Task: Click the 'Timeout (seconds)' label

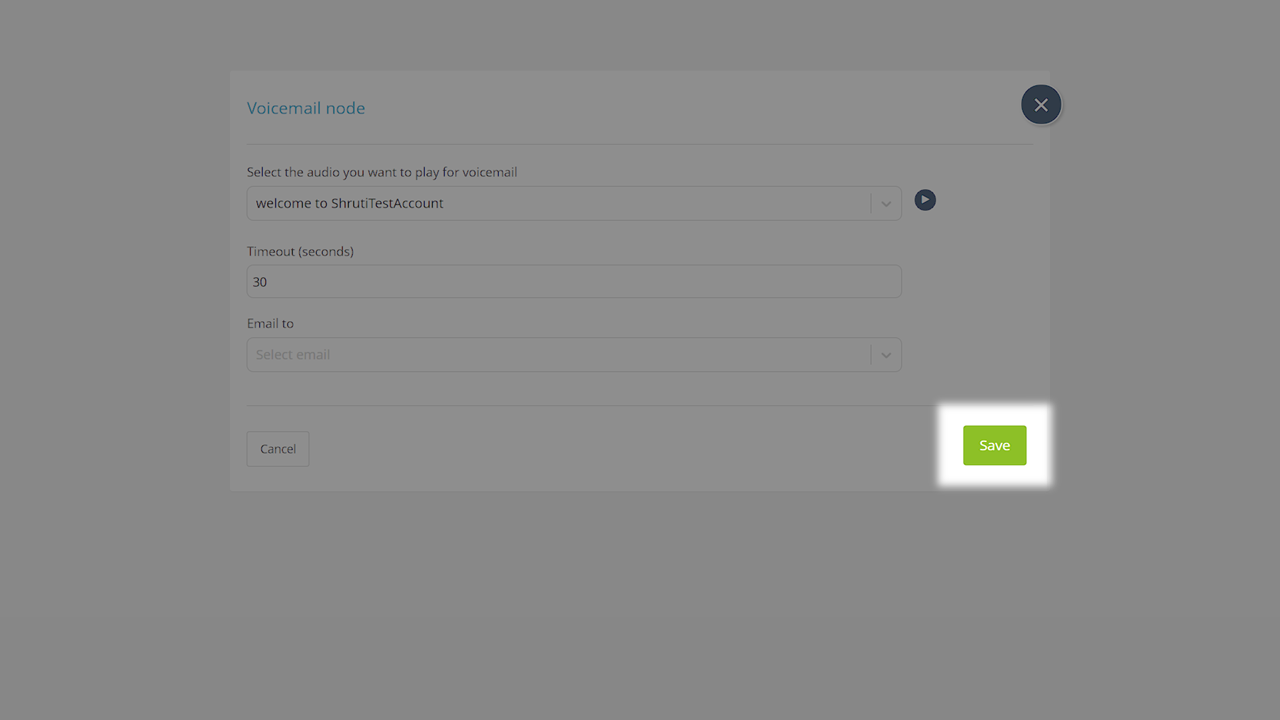Action: point(300,251)
